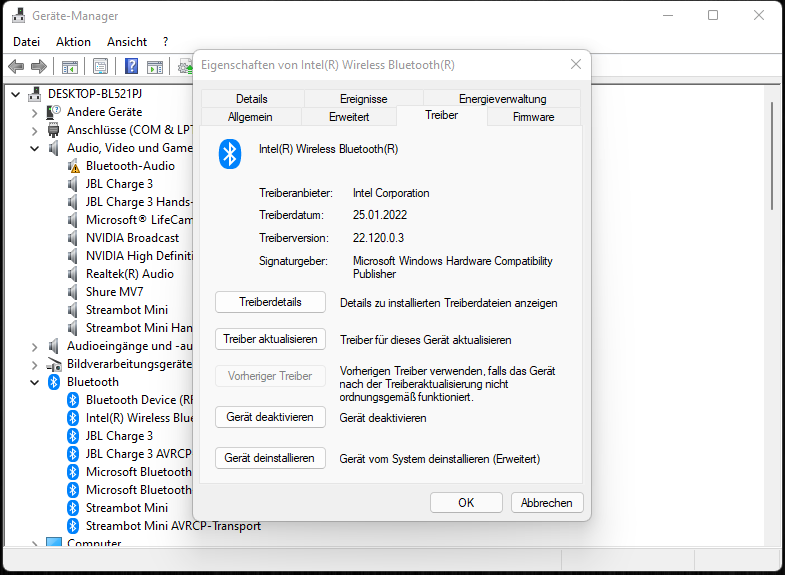
Task: Click Bluetooth icon beside Intel(R) Wireless Blue tree item
Action: coord(73,418)
